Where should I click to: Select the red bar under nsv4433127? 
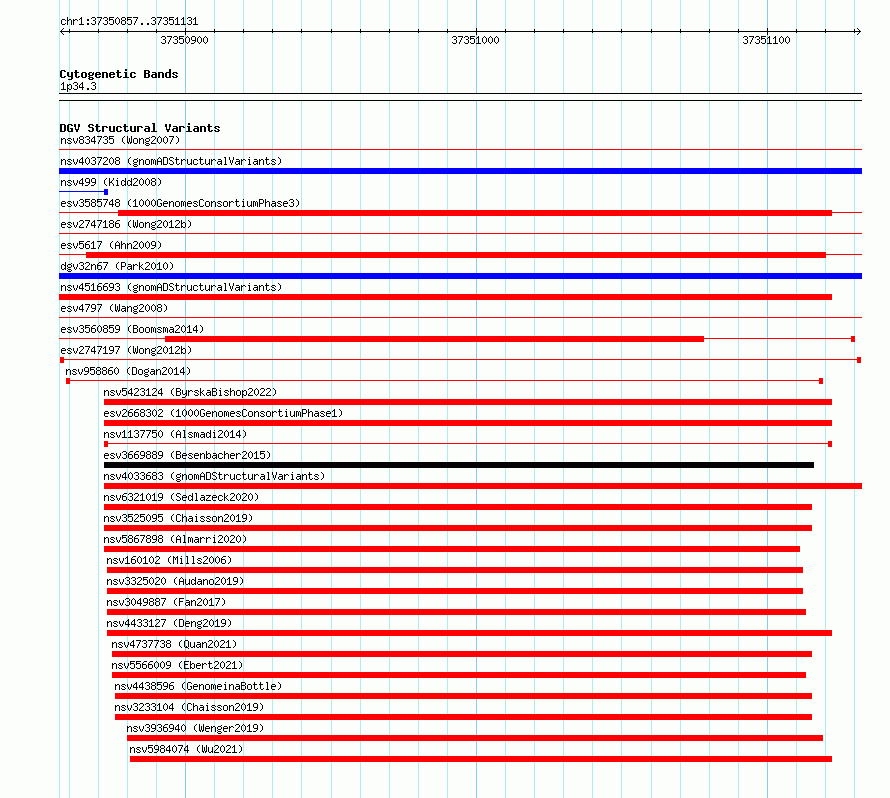click(469, 633)
